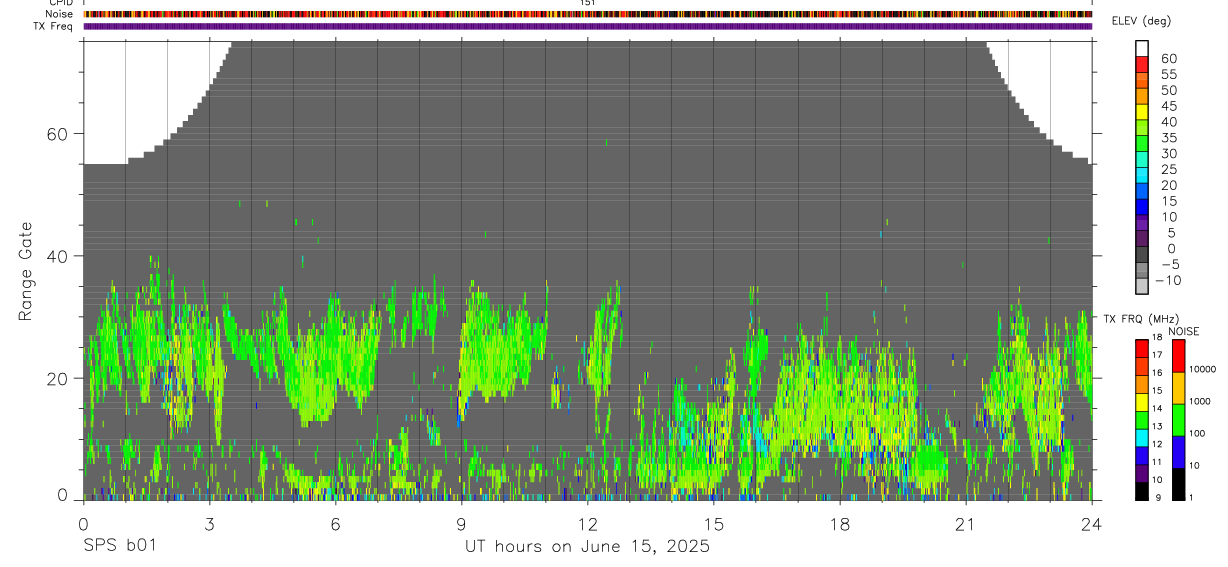Pick the black swatch in the TX FRQ bar
The width and height of the screenshot is (1228, 567).
[x=1142, y=491]
